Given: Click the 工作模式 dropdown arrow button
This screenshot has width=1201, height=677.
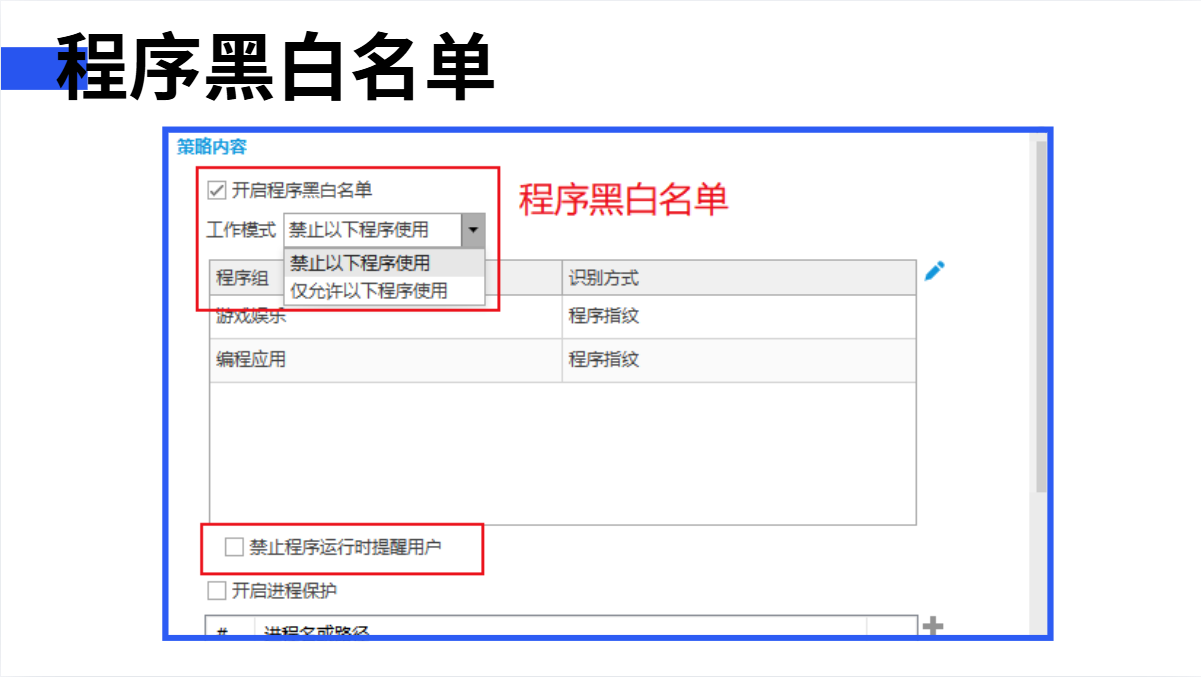Looking at the screenshot, I should coord(473,230).
